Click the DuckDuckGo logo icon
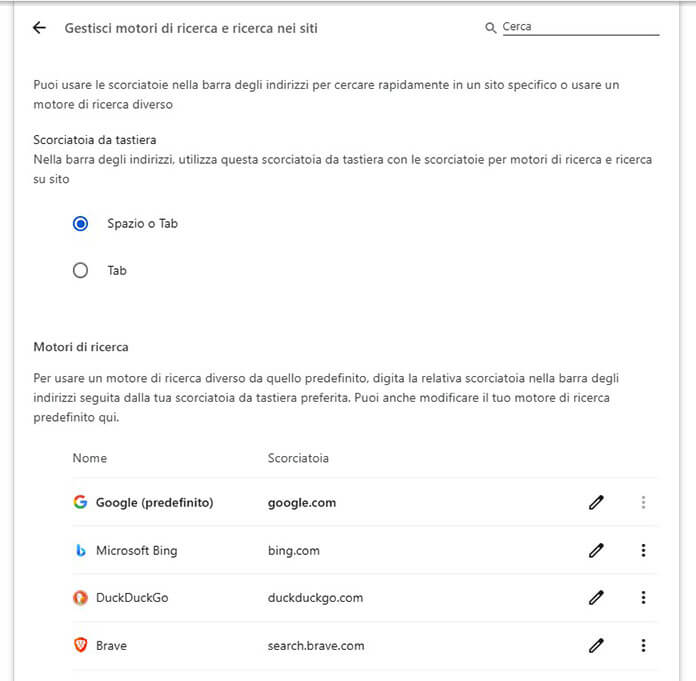 pos(80,598)
